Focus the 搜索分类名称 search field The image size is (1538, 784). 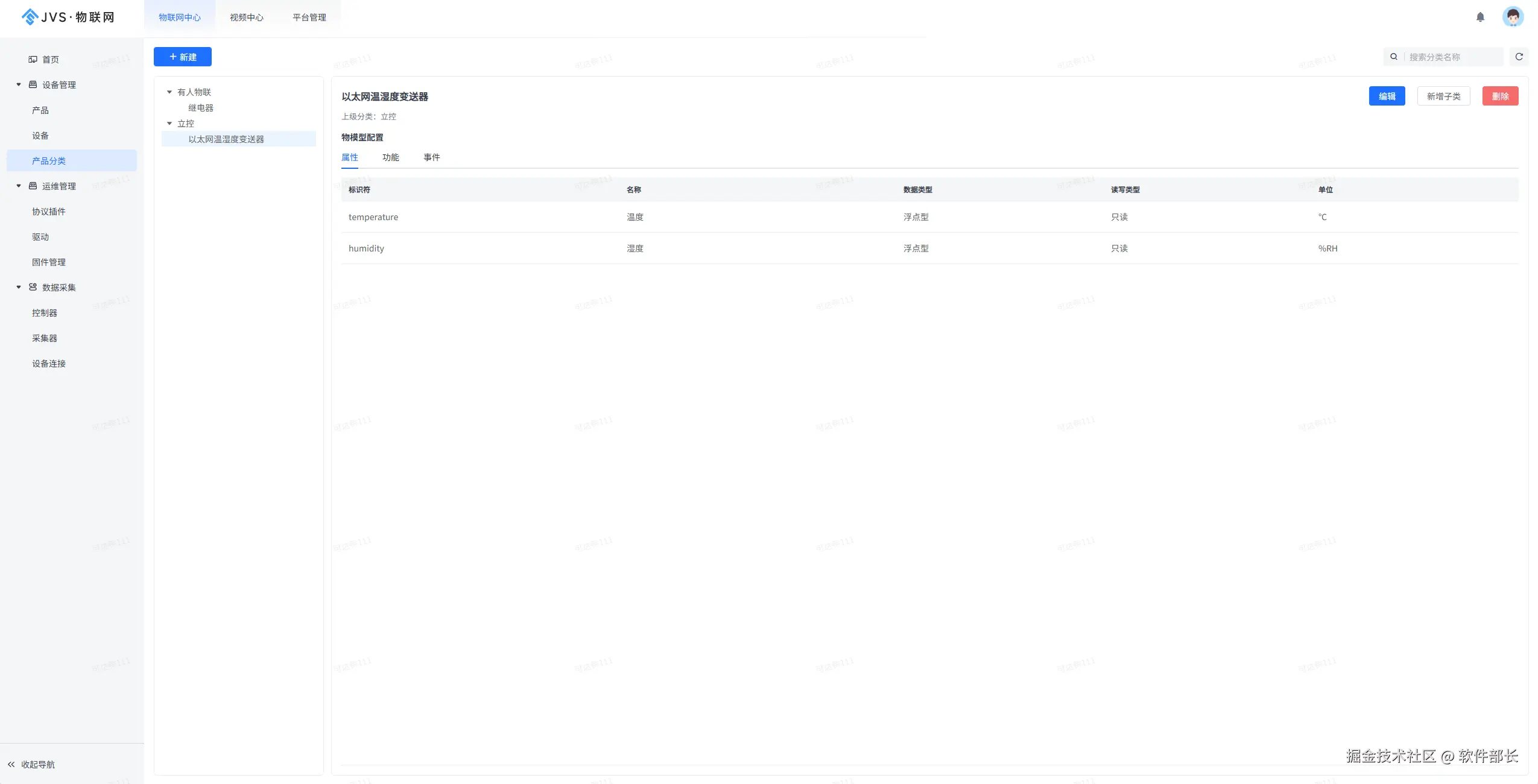tap(1452, 57)
